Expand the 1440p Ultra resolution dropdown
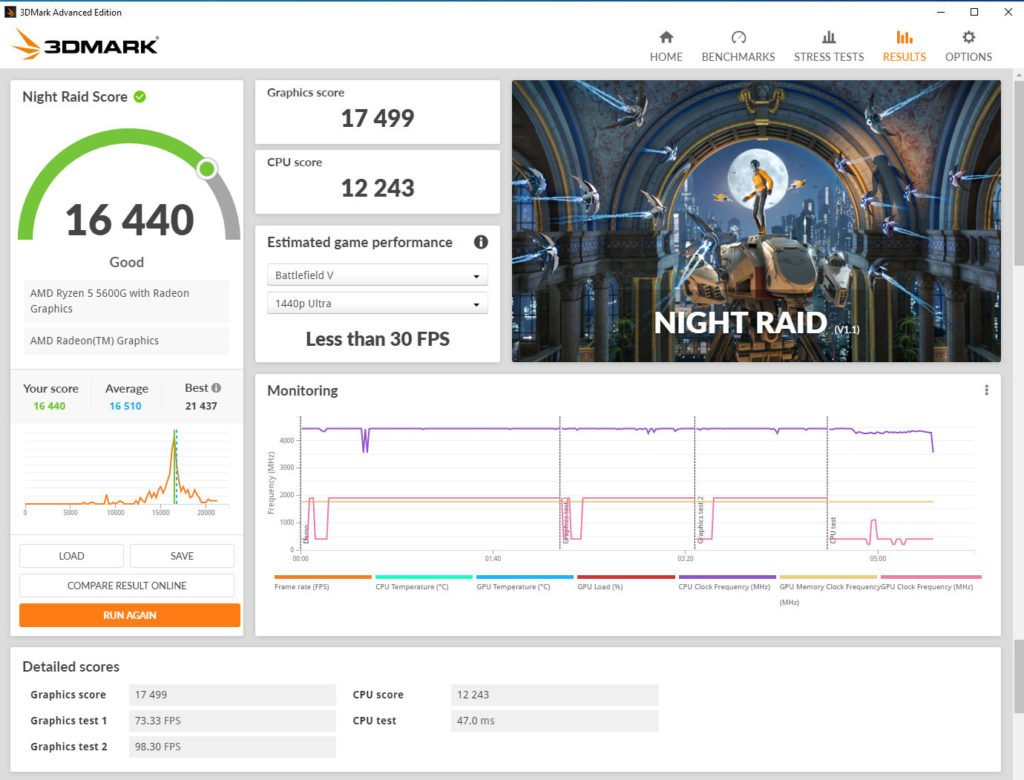 point(377,303)
